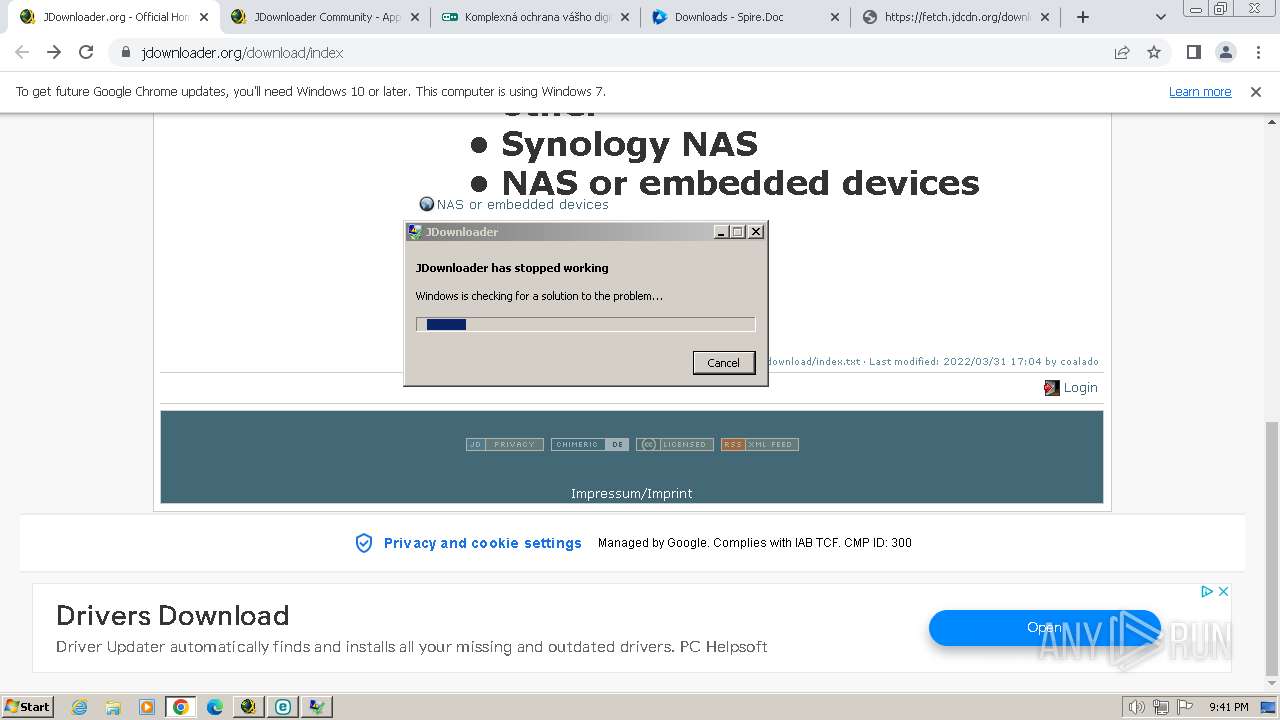Open the tab search dropdown arrow
Image resolution: width=1280 pixels, height=720 pixels.
click(1161, 17)
